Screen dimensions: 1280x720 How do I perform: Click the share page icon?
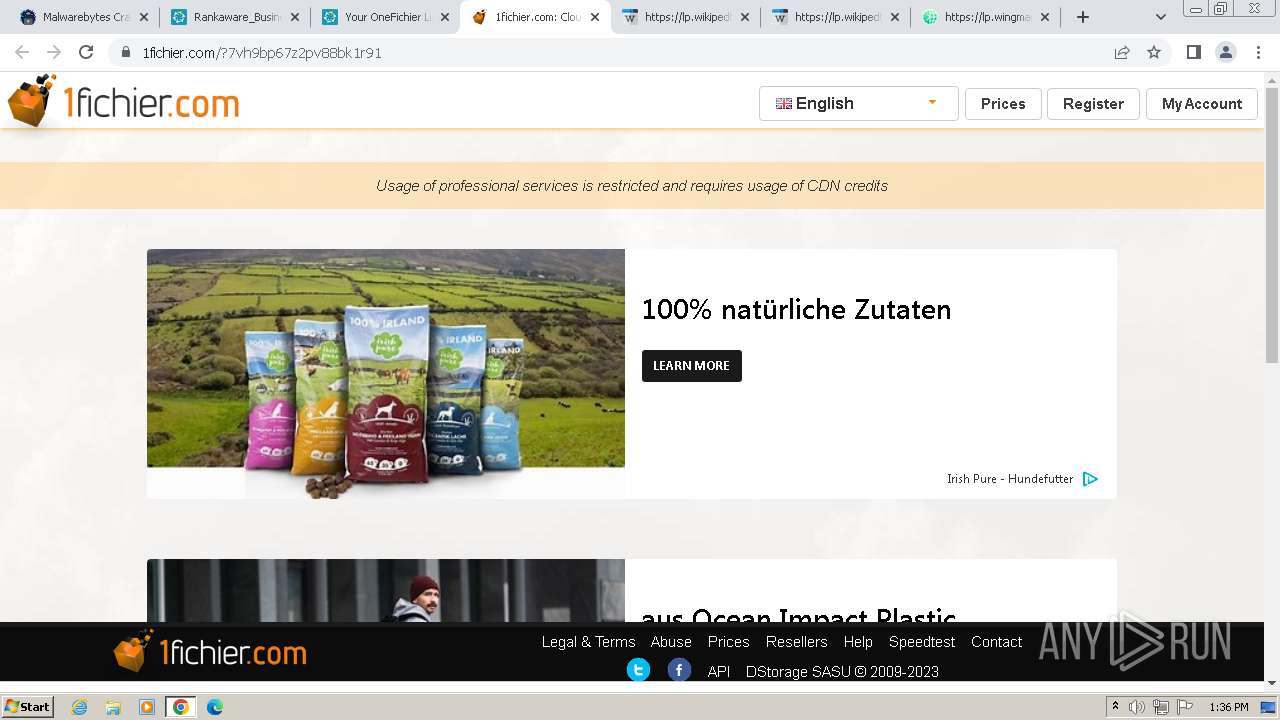click(1122, 53)
